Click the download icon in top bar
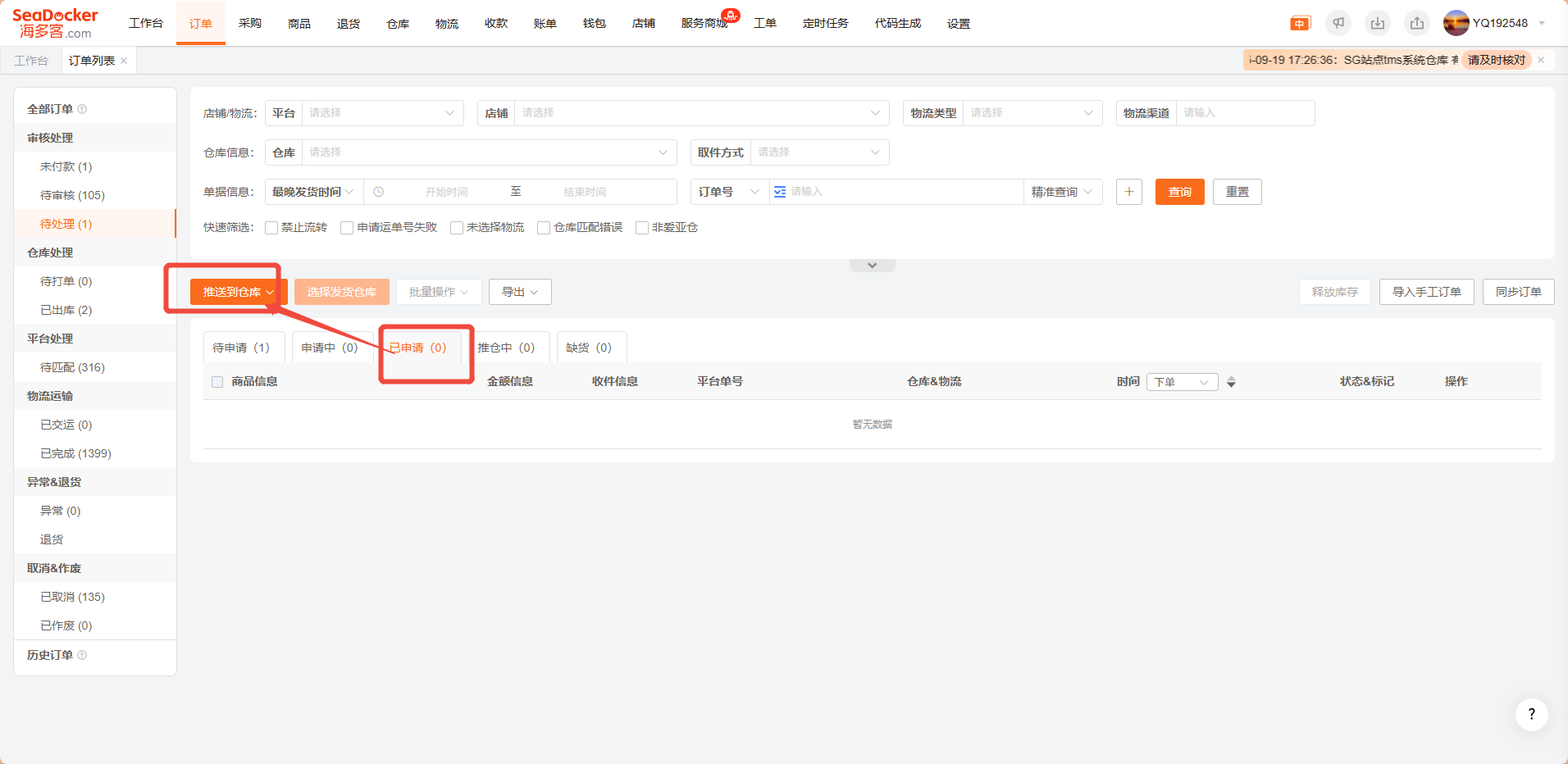This screenshot has width=1568, height=764. point(1378,24)
